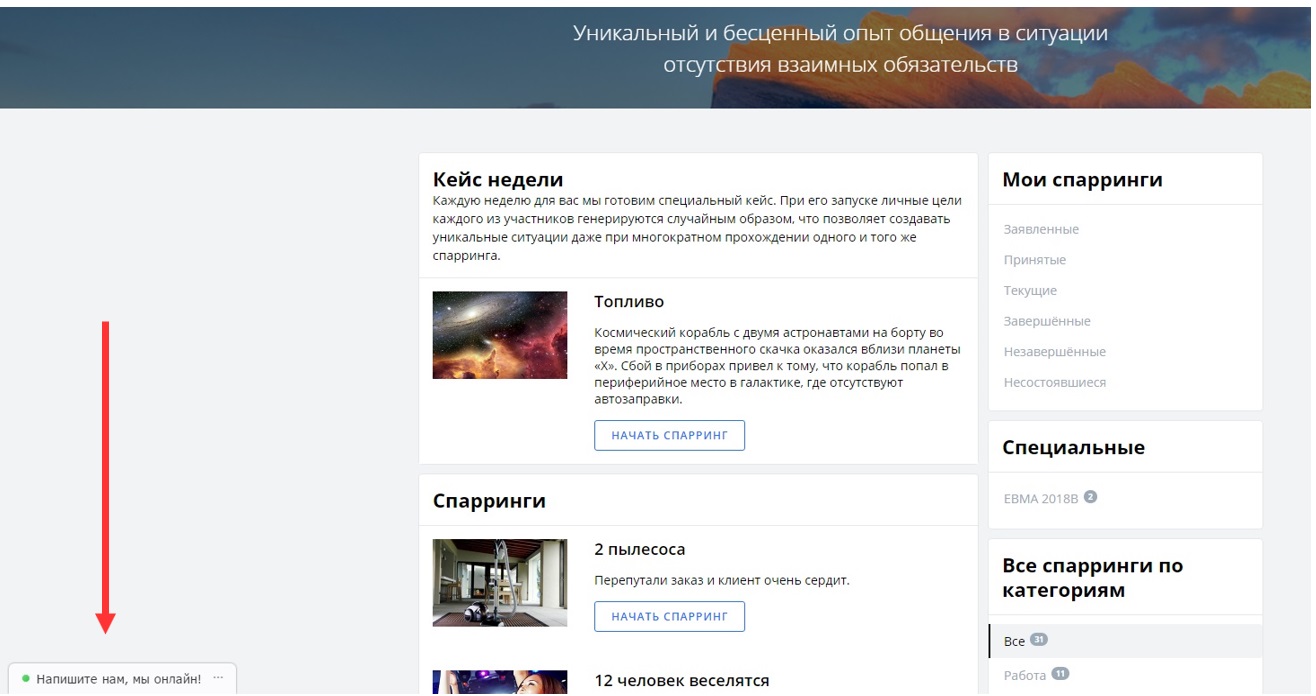Click the "Мои спарринги" heading
This screenshot has width=1316, height=696.
pyautogui.click(x=1082, y=180)
